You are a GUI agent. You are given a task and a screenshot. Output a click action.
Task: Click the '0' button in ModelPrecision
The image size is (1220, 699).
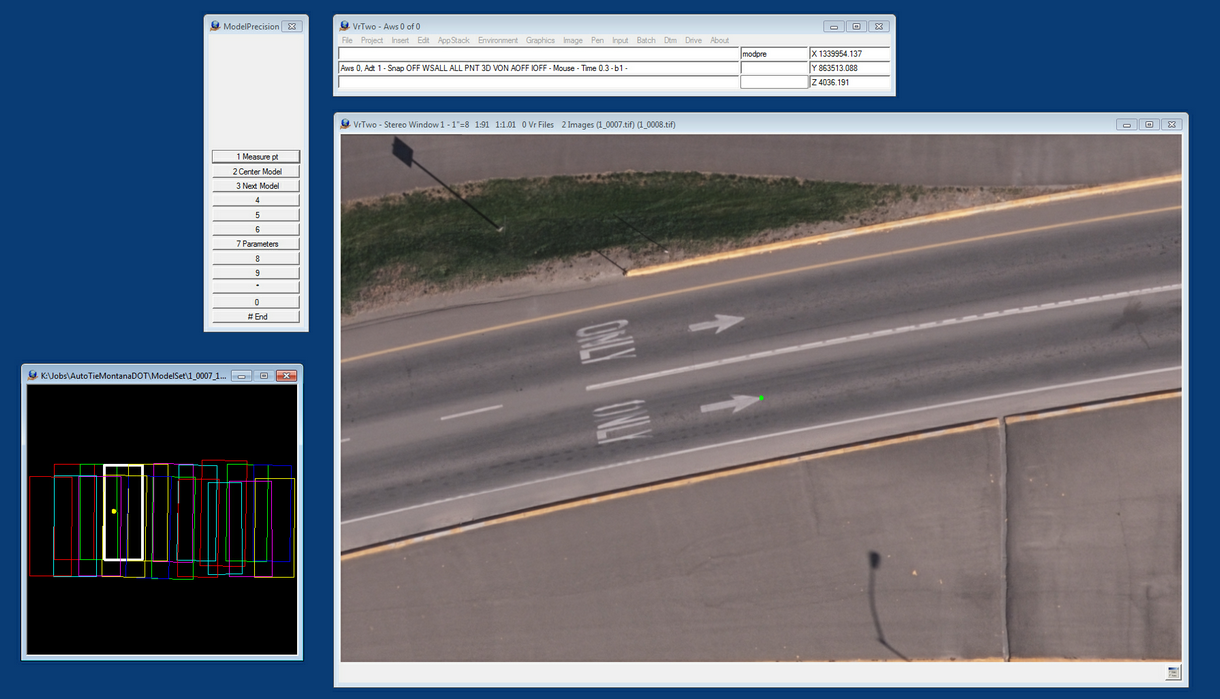[x=256, y=302]
